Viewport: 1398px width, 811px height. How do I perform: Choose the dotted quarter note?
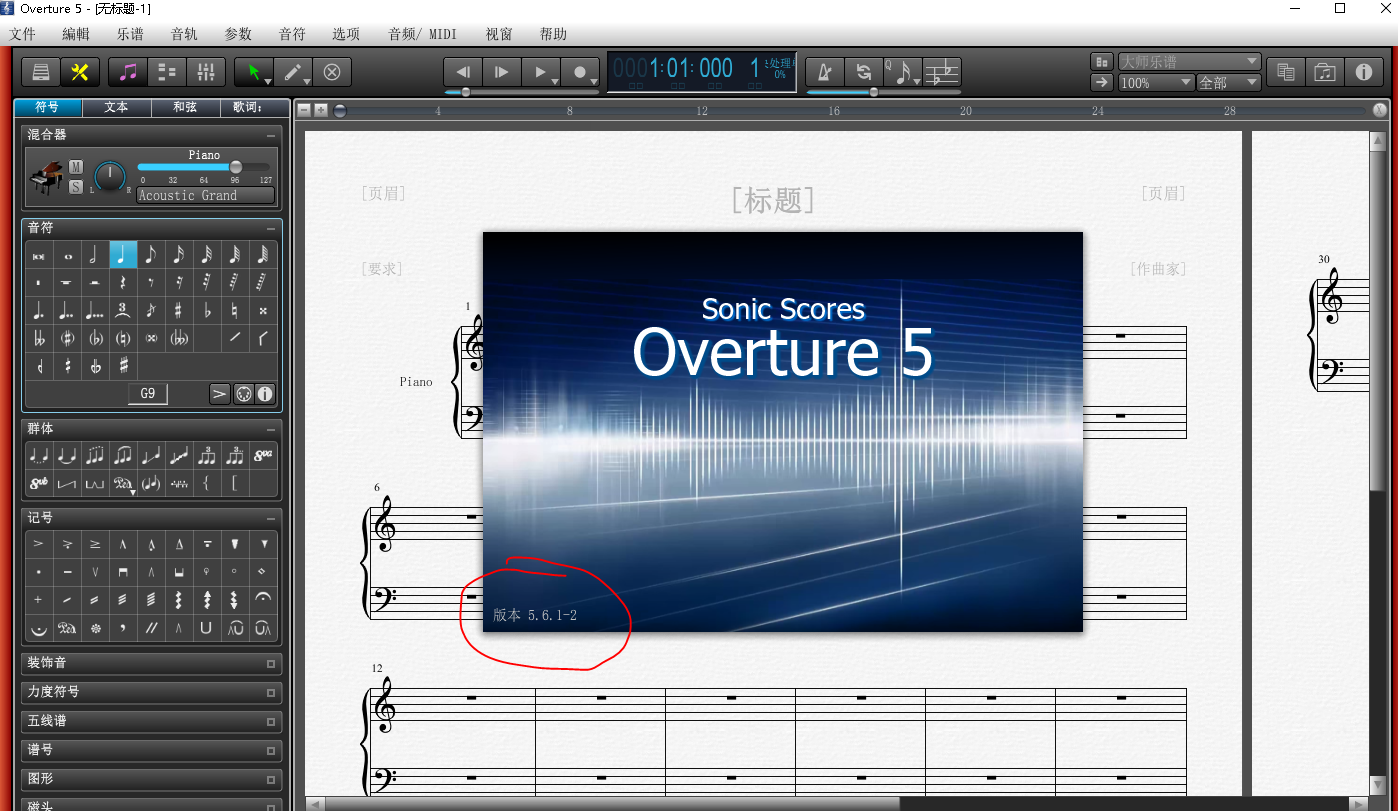coord(38,310)
